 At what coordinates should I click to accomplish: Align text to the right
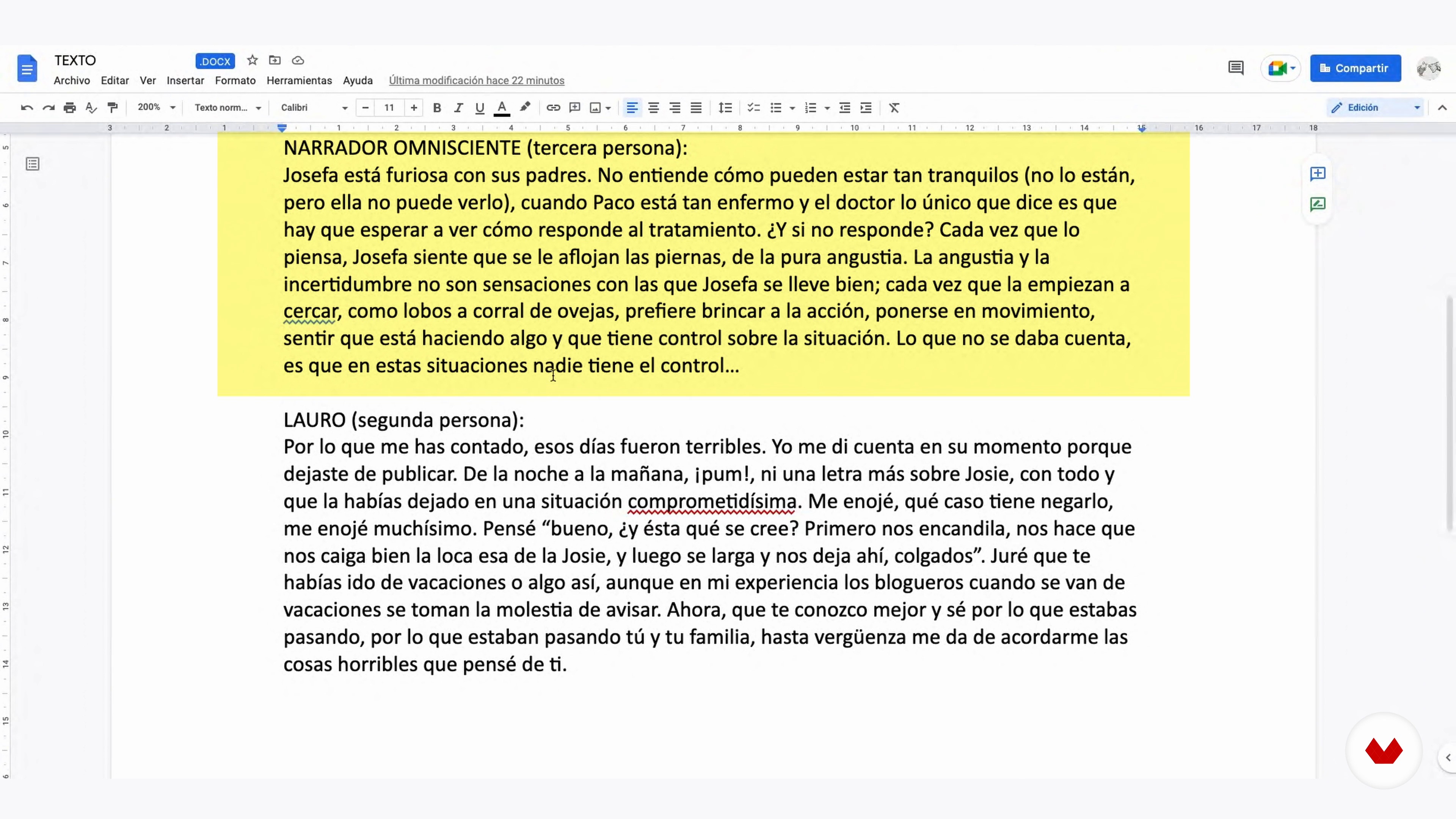pyautogui.click(x=675, y=107)
